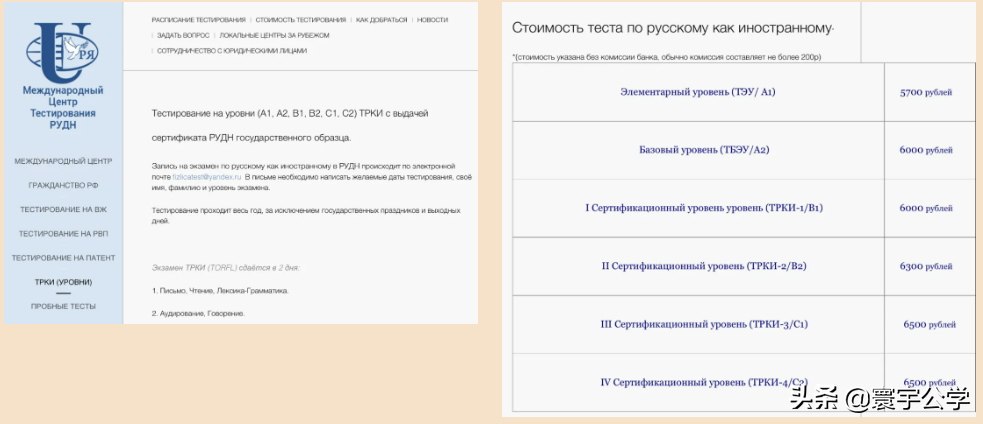Image resolution: width=983 pixels, height=424 pixels.
Task: Click the price cell for ТБЭУ/А2
Action: click(930, 151)
